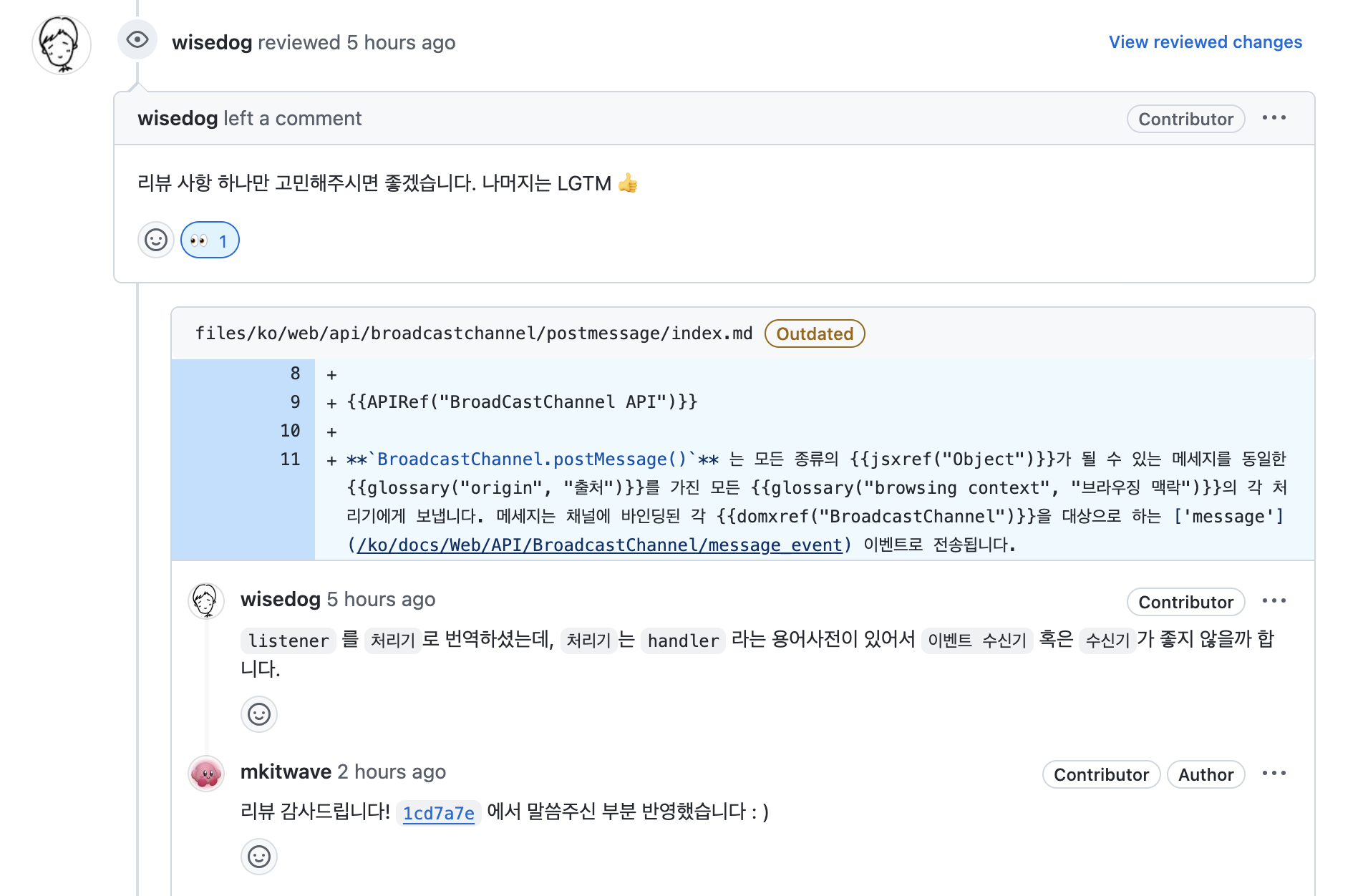Click diff line number 11
The width and height of the screenshot is (1363, 896).
(x=290, y=459)
